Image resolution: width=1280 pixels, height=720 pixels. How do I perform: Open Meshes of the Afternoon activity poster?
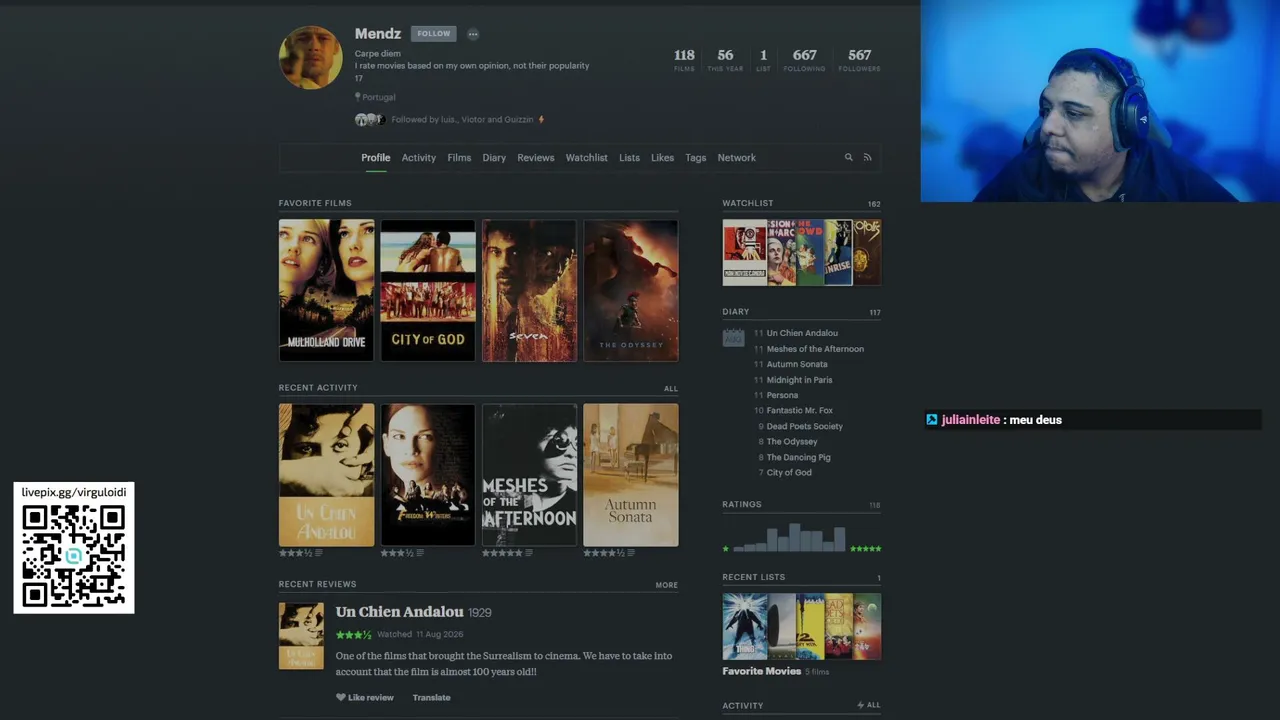pyautogui.click(x=530, y=475)
